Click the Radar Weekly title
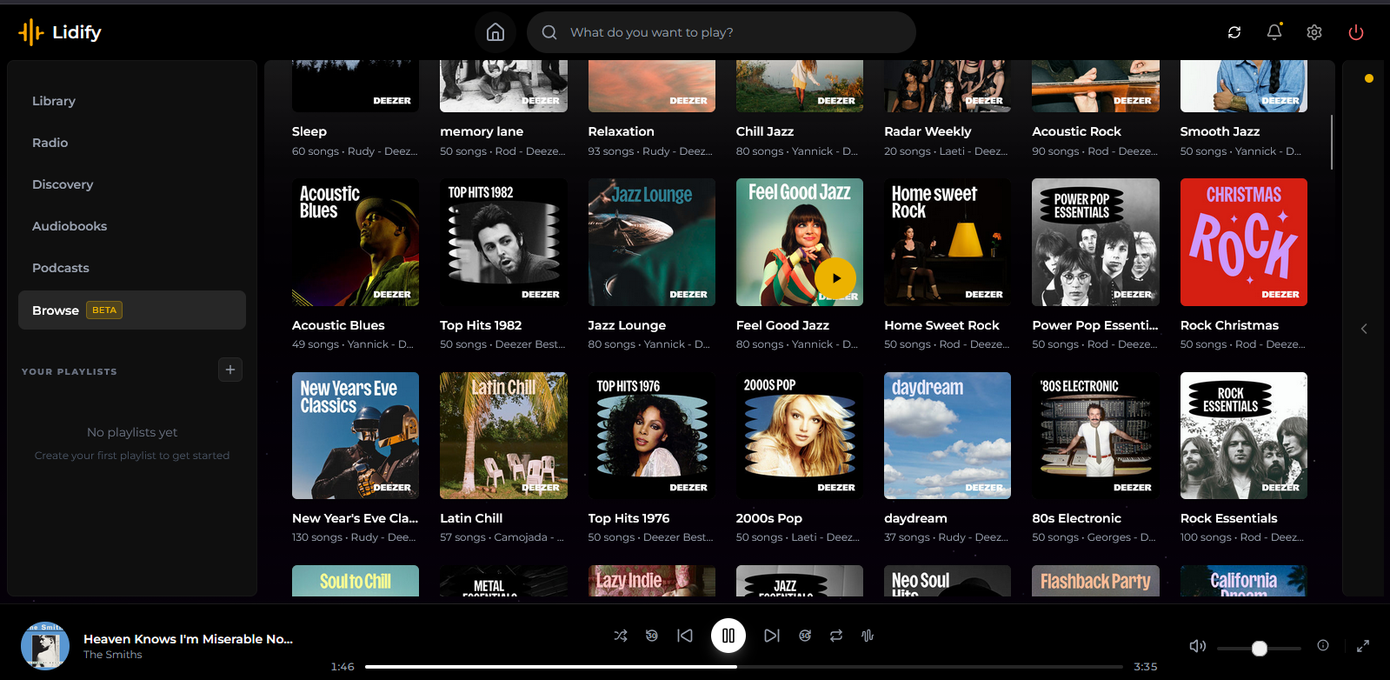Viewport: 1390px width, 680px height. [928, 131]
